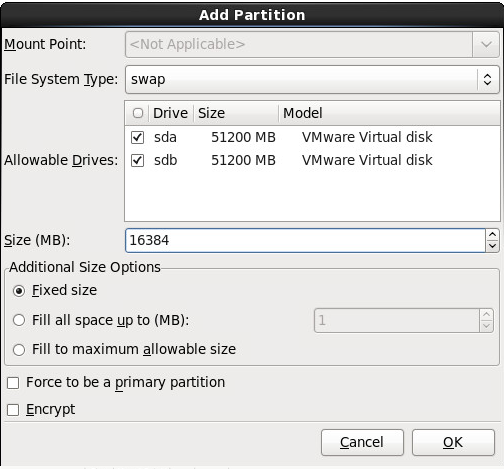Viewport: 504px width, 469px height.
Task: Open the disabled Mount Point dropdown arrow
Action: (x=486, y=44)
